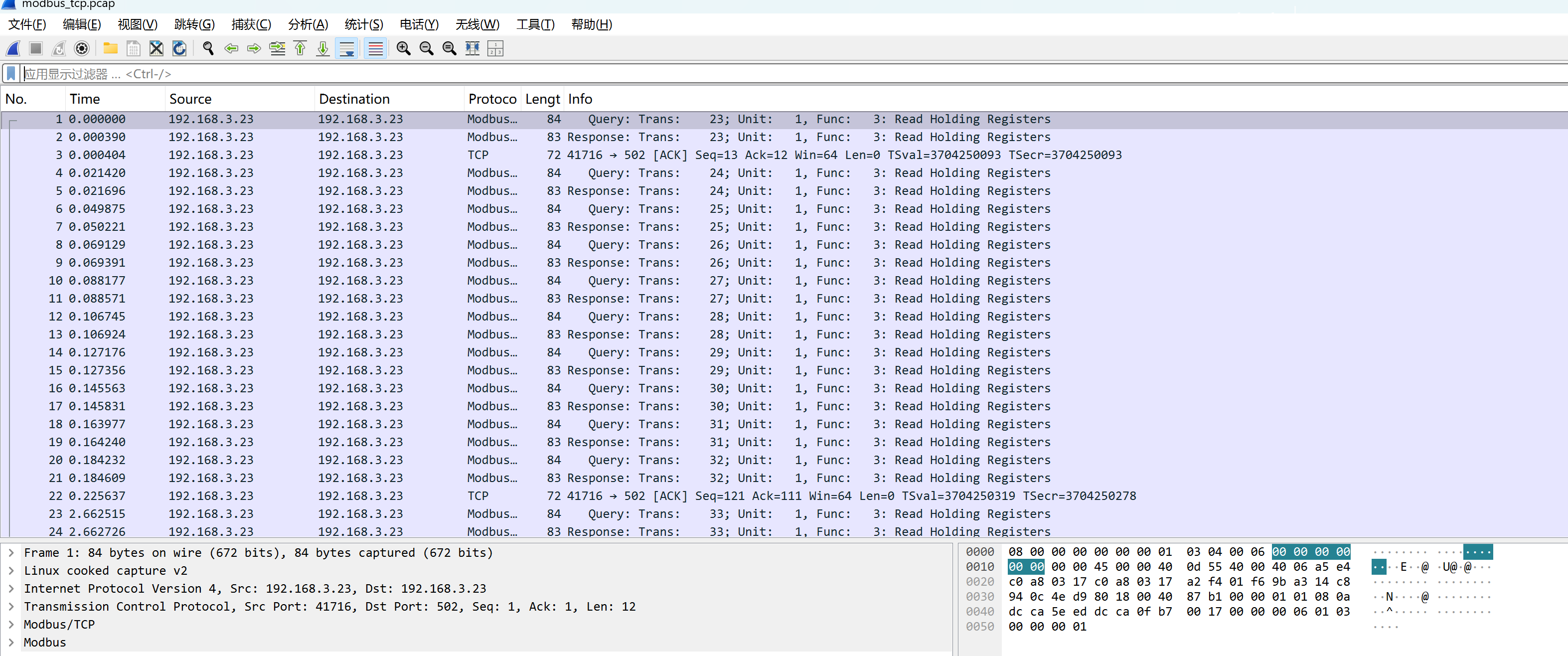
Task: Find a packet with the magnifier icon
Action: (x=208, y=49)
